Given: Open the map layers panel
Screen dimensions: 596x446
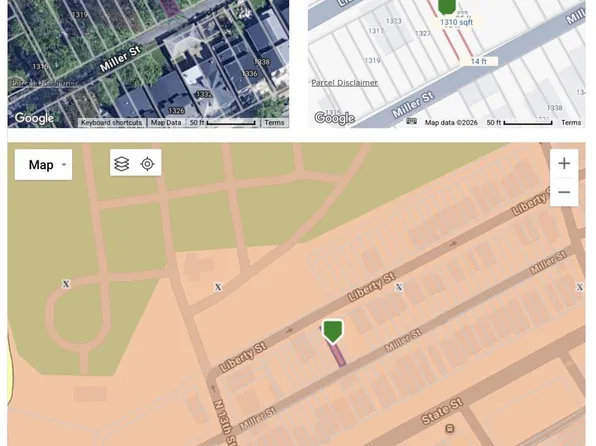Looking at the screenshot, I should click(122, 164).
